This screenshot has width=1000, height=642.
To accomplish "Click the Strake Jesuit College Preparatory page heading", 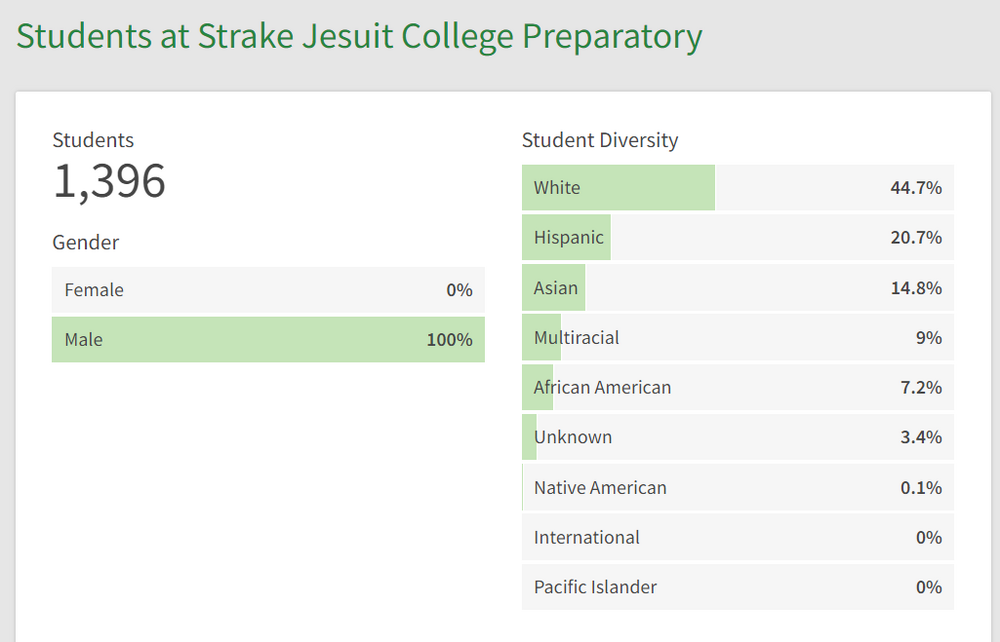I will pyautogui.click(x=359, y=36).
